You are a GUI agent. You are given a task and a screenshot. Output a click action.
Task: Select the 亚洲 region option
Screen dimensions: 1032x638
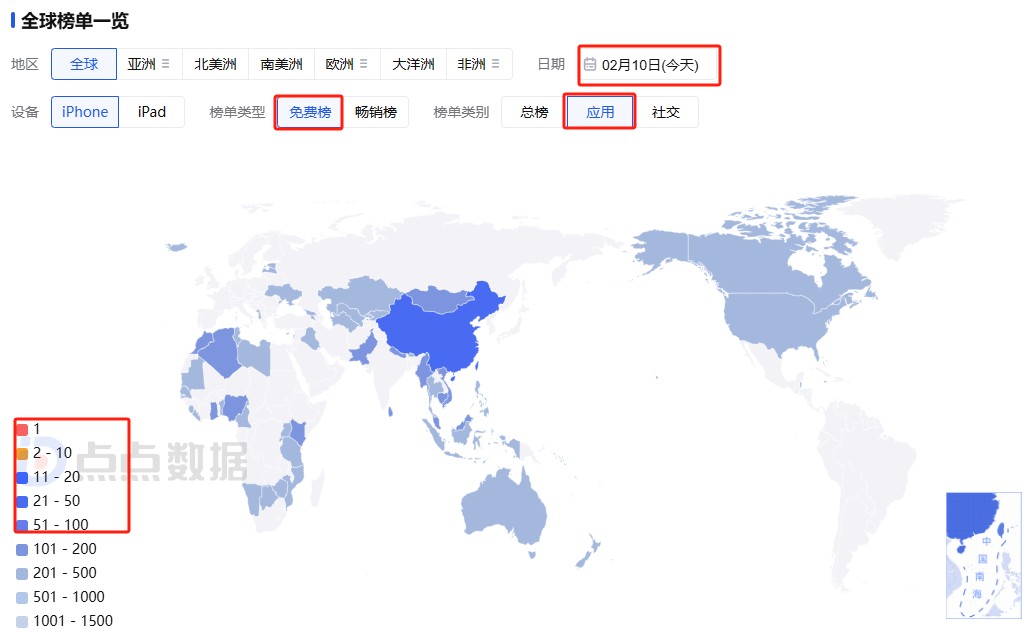[x=142, y=64]
